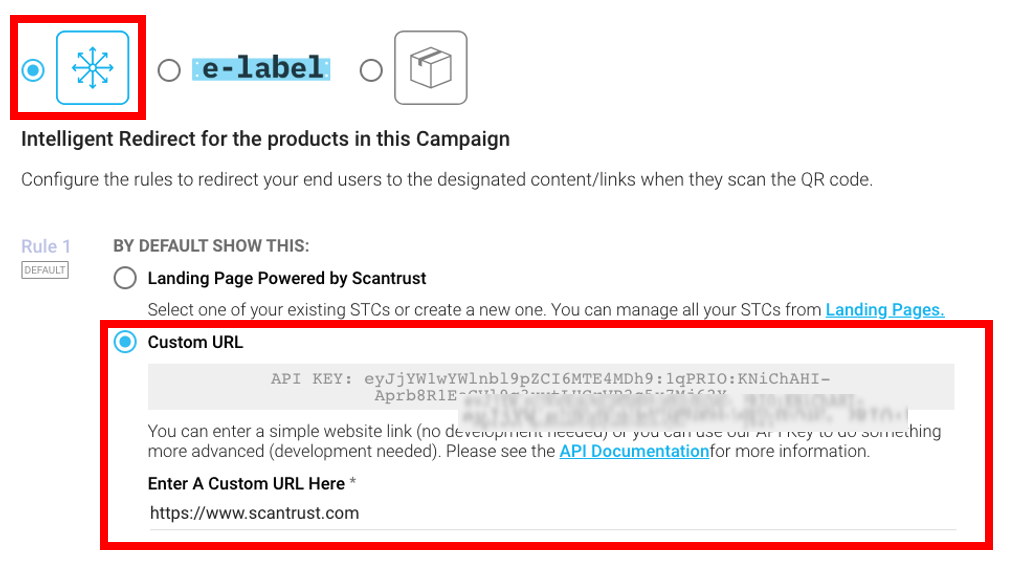Open the Landing Pages link
Viewport: 1023px width, 570px height.
pos(884,310)
